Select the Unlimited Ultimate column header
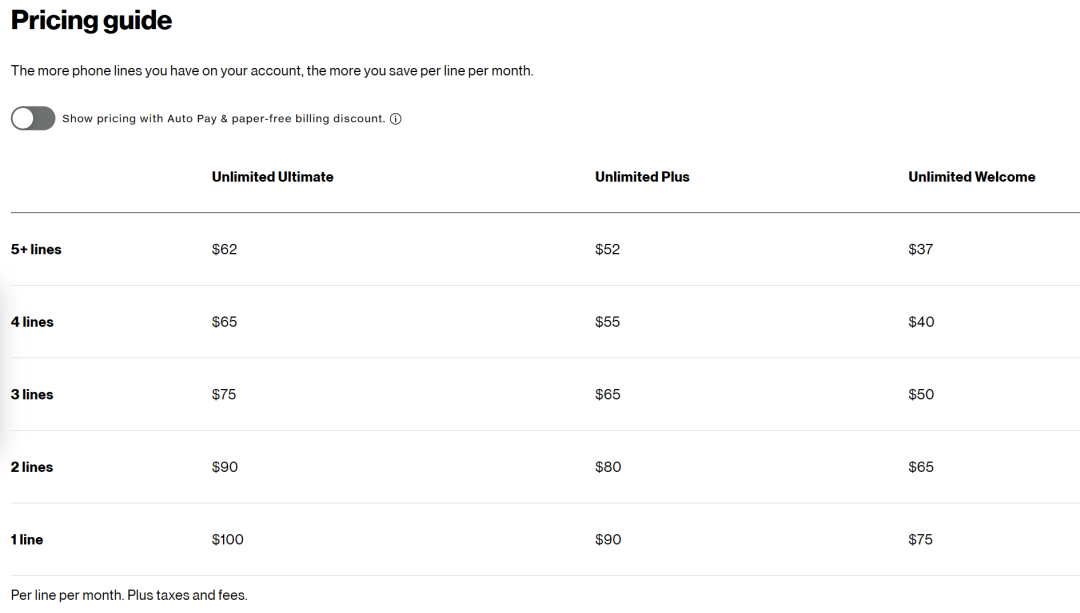The image size is (1080, 613). (272, 177)
